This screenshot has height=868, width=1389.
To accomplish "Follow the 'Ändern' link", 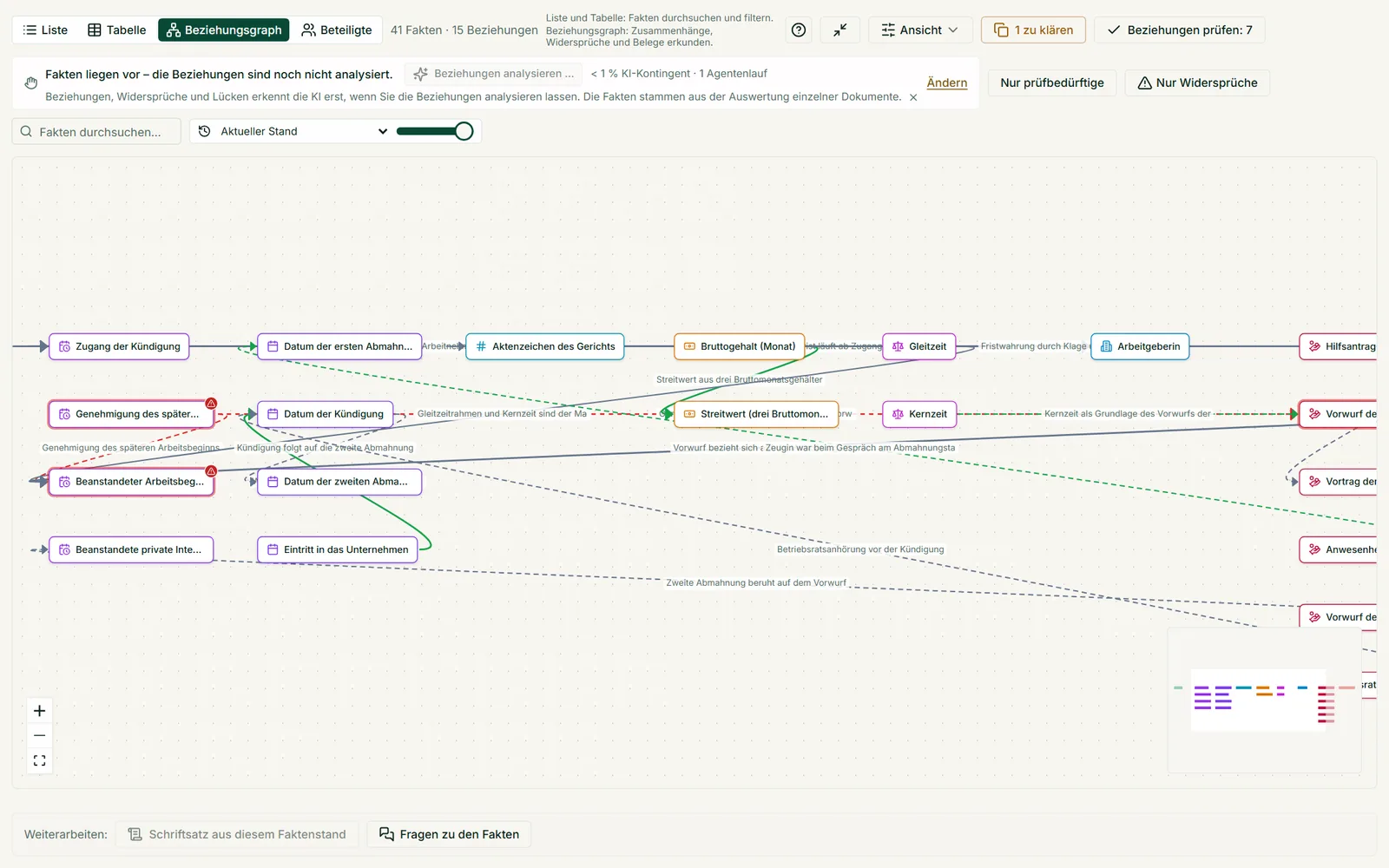I will click(947, 82).
